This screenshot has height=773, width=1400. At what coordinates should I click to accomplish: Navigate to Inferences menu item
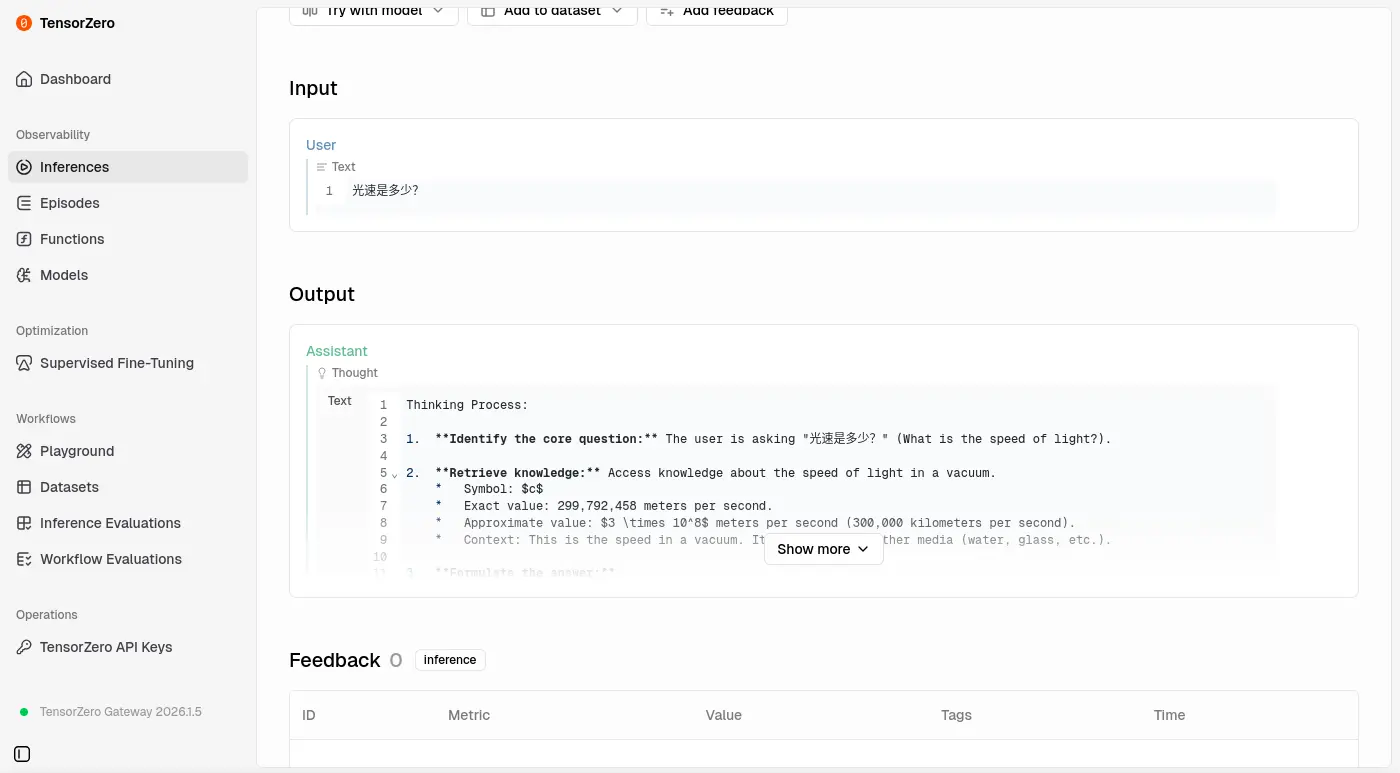[x=74, y=167]
